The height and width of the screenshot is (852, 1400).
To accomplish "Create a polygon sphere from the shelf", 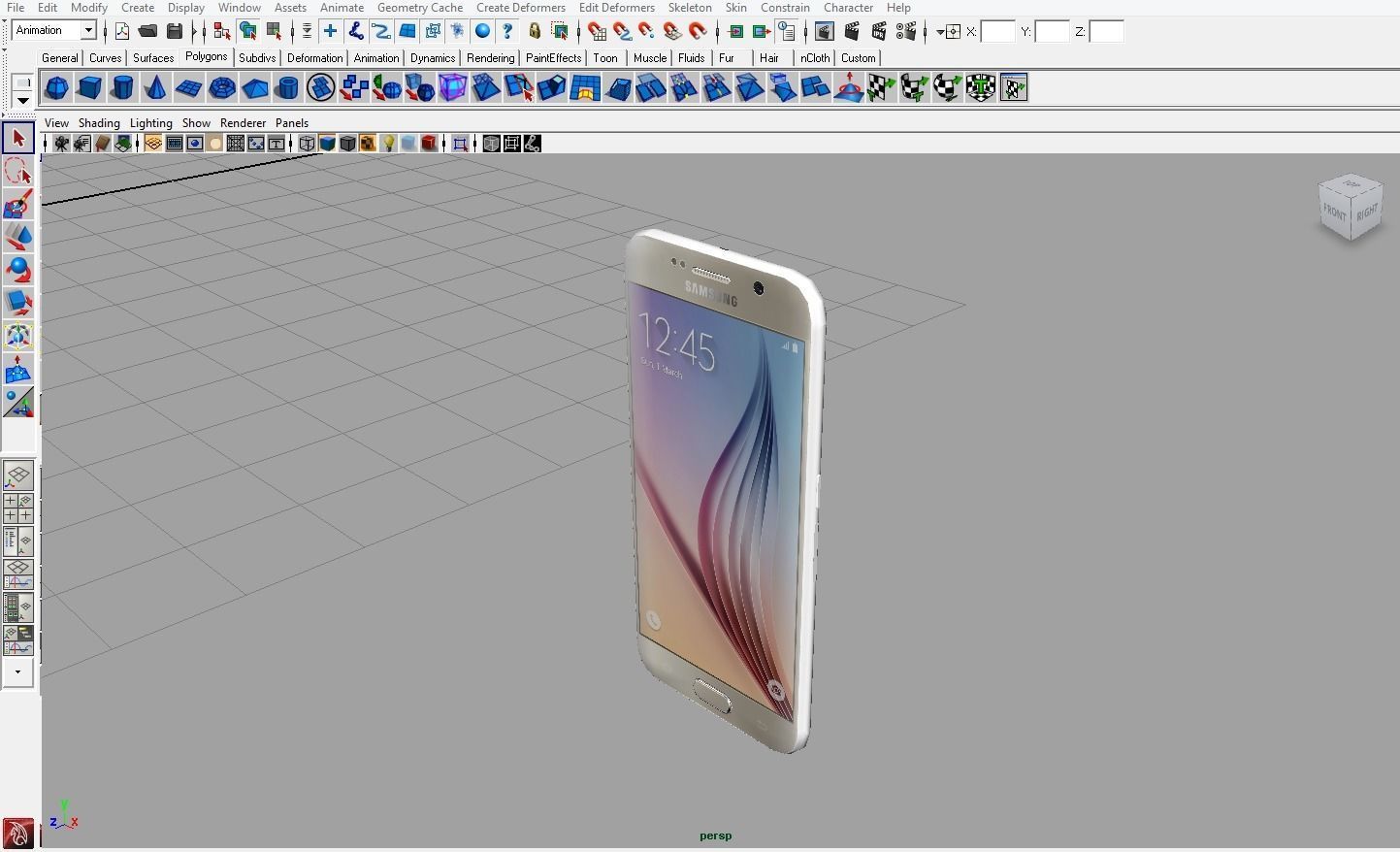I will point(56,88).
